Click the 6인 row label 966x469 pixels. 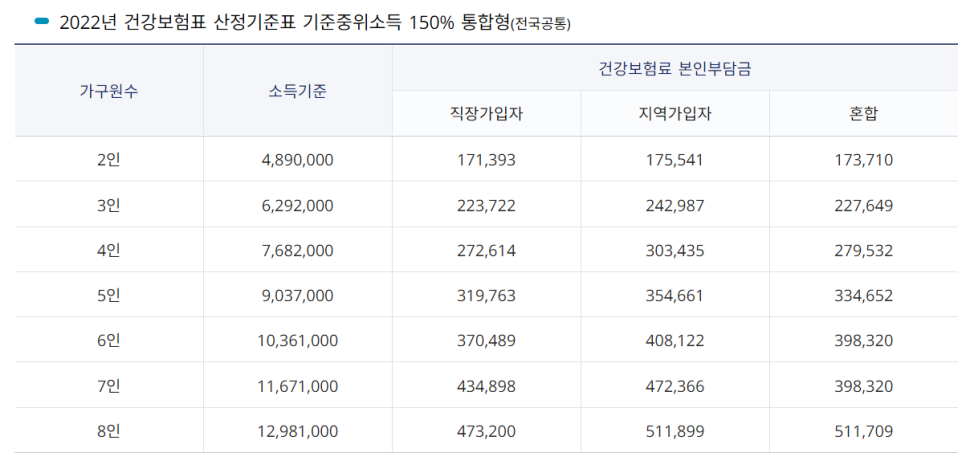[109, 341]
